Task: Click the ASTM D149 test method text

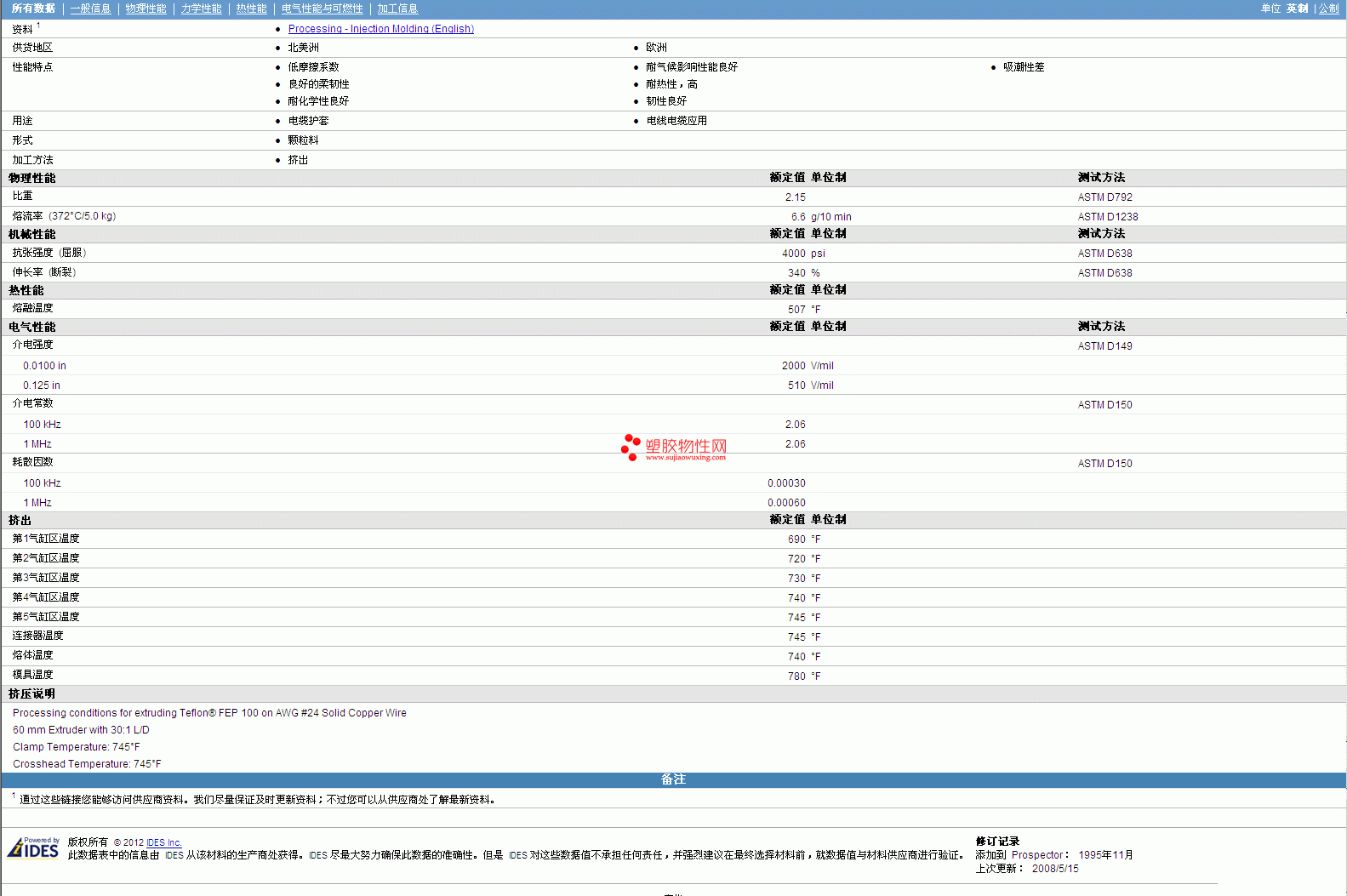Action: click(x=1104, y=346)
